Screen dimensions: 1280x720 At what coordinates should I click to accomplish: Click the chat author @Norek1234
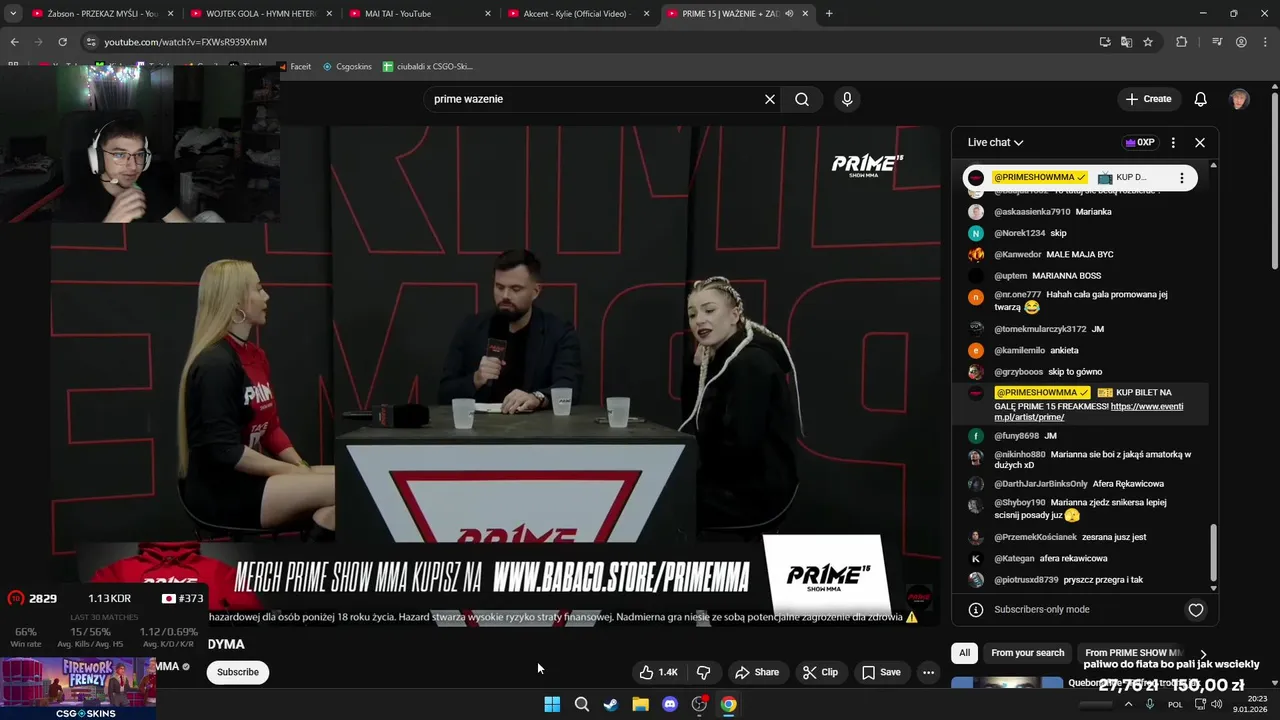point(1019,233)
